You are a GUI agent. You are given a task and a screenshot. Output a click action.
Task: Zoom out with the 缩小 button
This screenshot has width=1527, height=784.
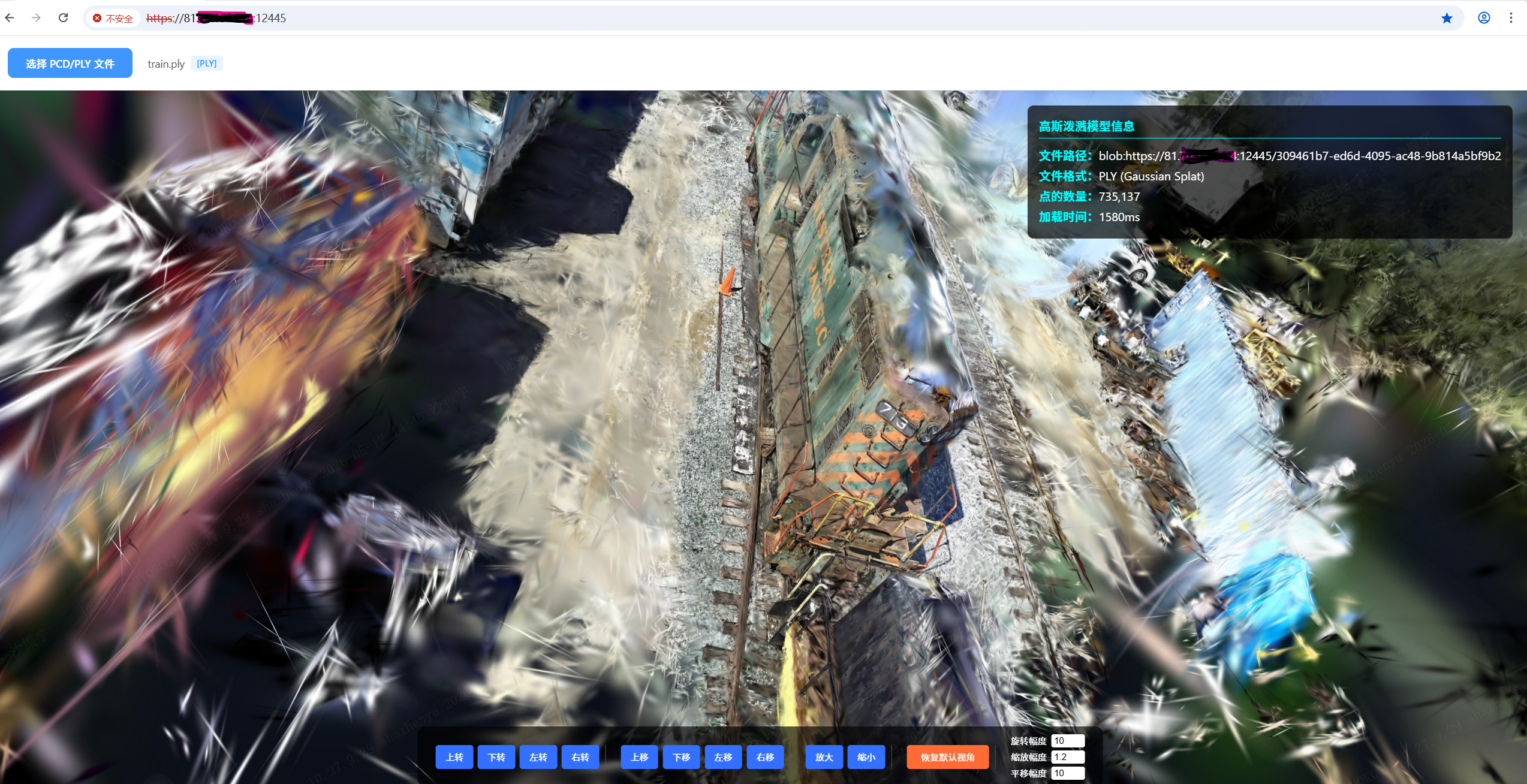866,757
